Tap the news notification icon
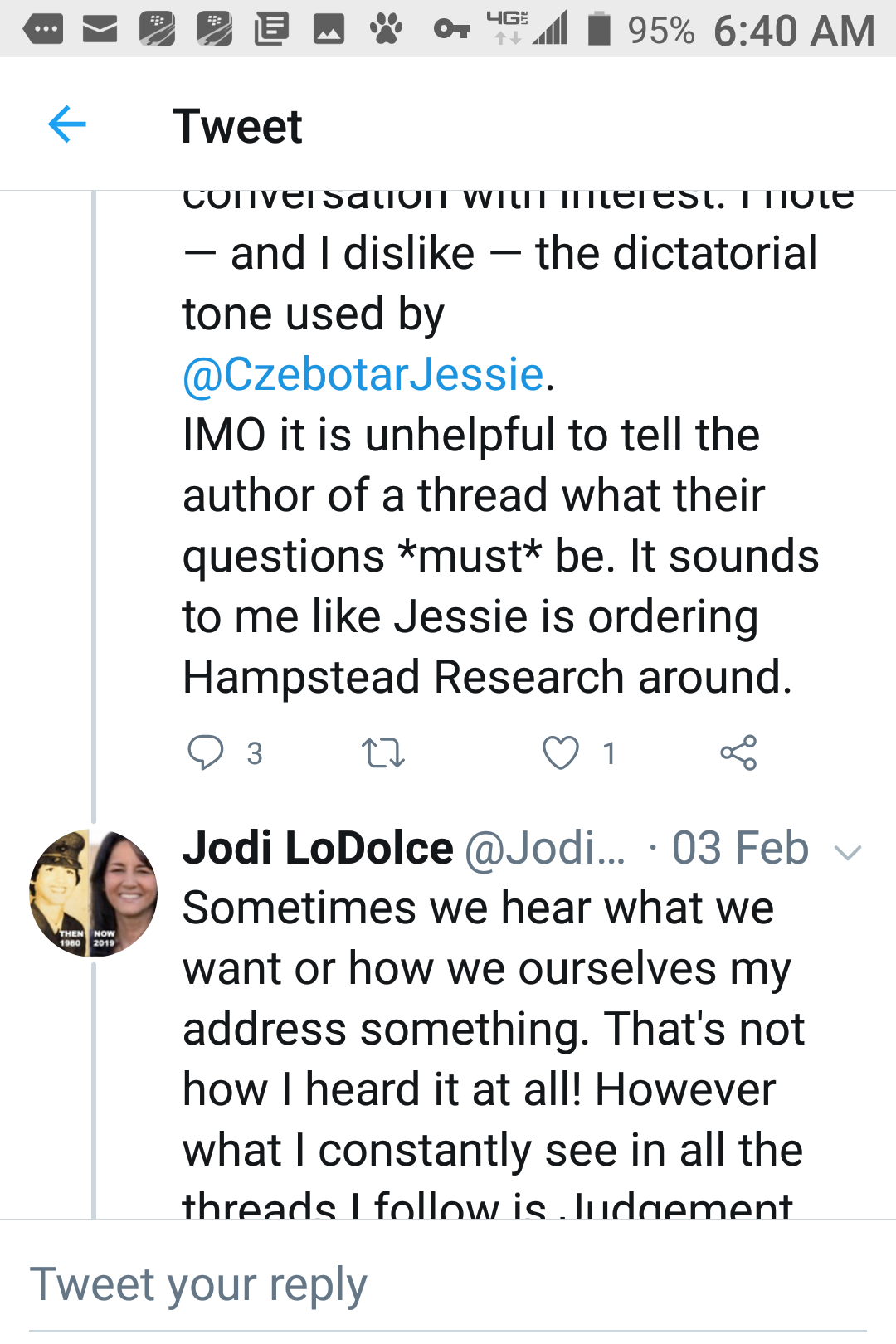Image resolution: width=896 pixels, height=1344 pixels. tap(271, 30)
